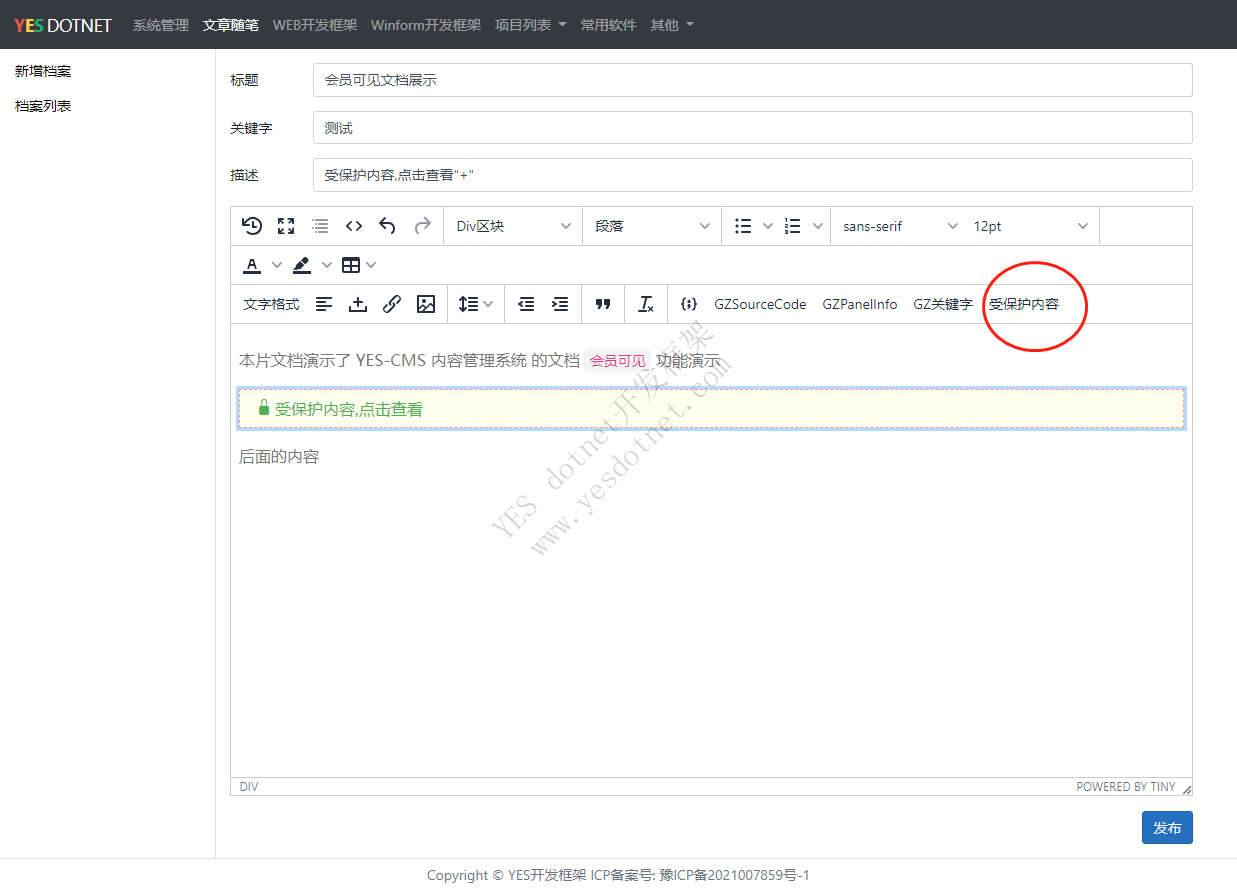This screenshot has width=1237, height=891.
Task: Click the upload file icon
Action: pyautogui.click(x=358, y=304)
